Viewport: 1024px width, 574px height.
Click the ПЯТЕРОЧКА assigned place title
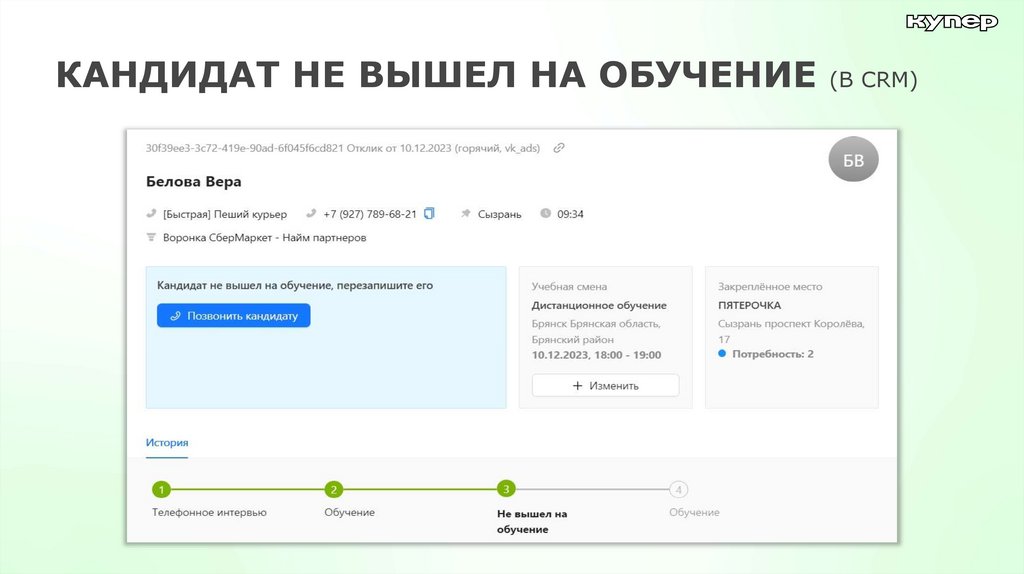[749, 305]
